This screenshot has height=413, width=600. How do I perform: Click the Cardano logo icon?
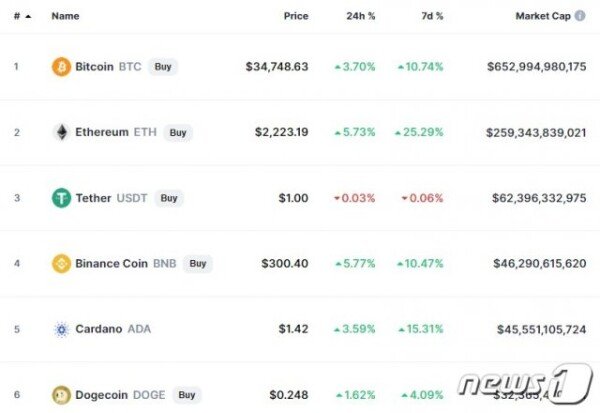tap(61, 329)
